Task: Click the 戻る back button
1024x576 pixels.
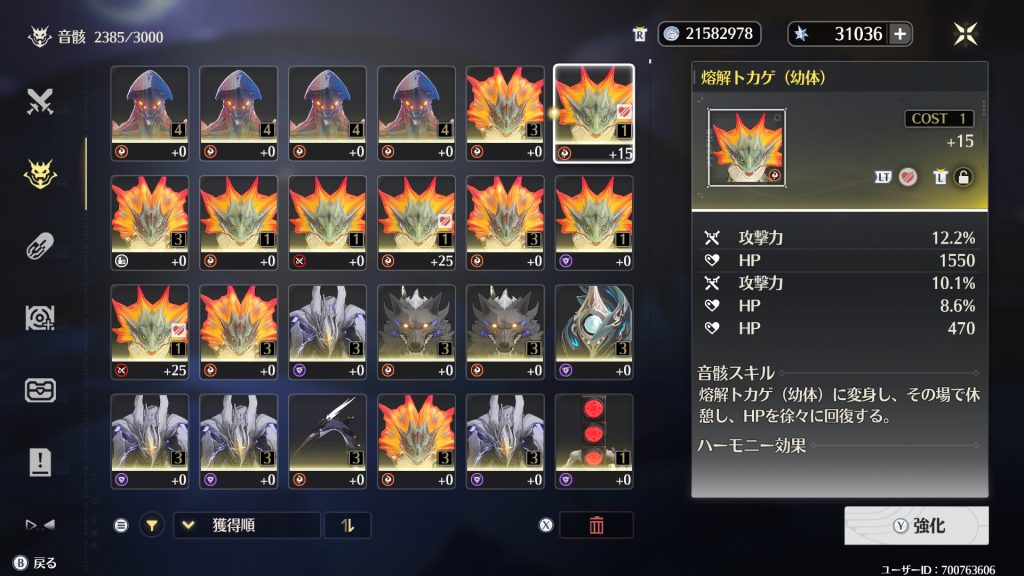Action: pos(35,563)
